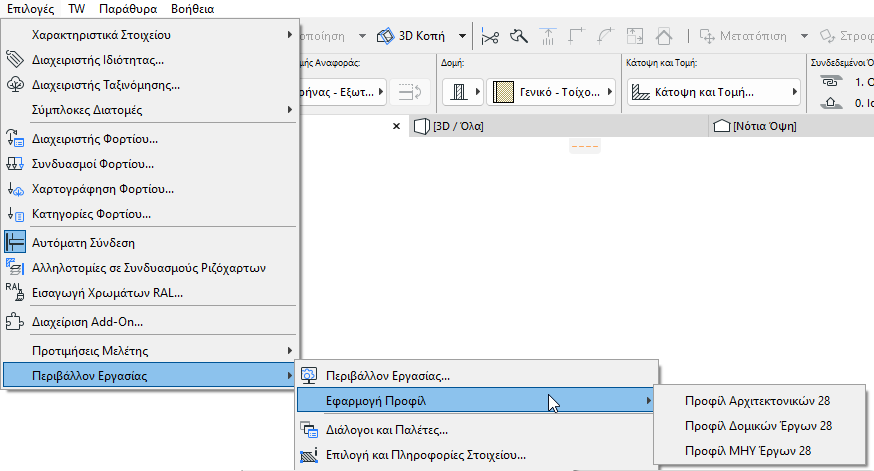Open dropdown arrow left of 3D Κοπή

[x=362, y=36]
